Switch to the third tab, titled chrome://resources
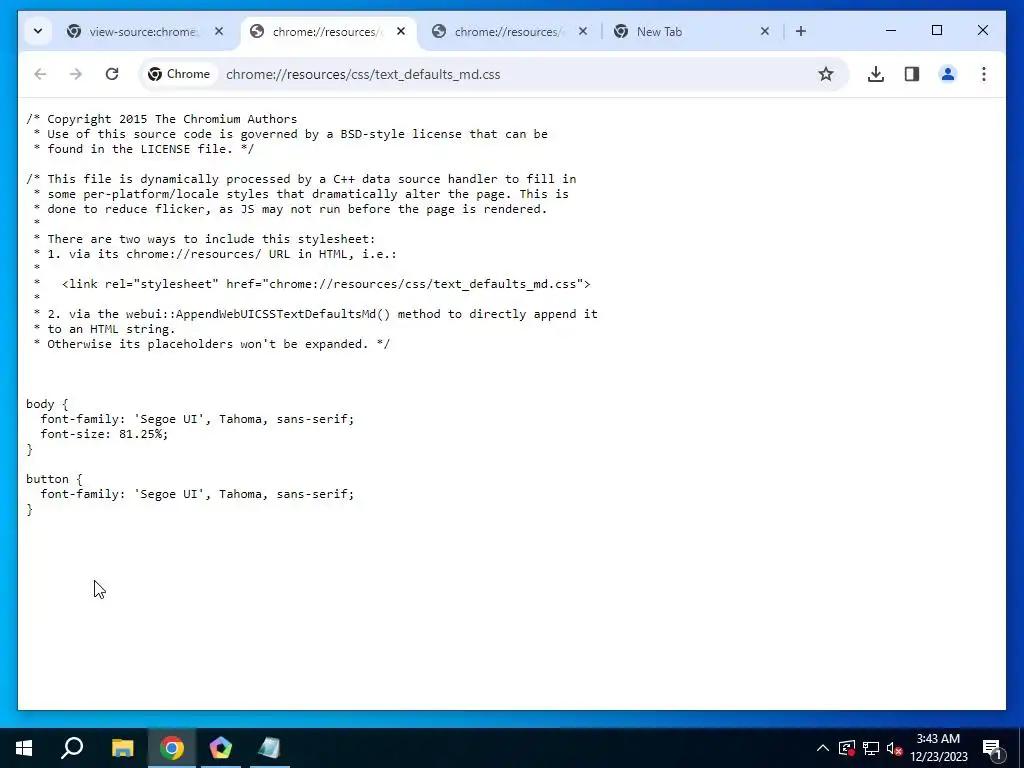Screen dimensions: 1024x768 coord(509,31)
